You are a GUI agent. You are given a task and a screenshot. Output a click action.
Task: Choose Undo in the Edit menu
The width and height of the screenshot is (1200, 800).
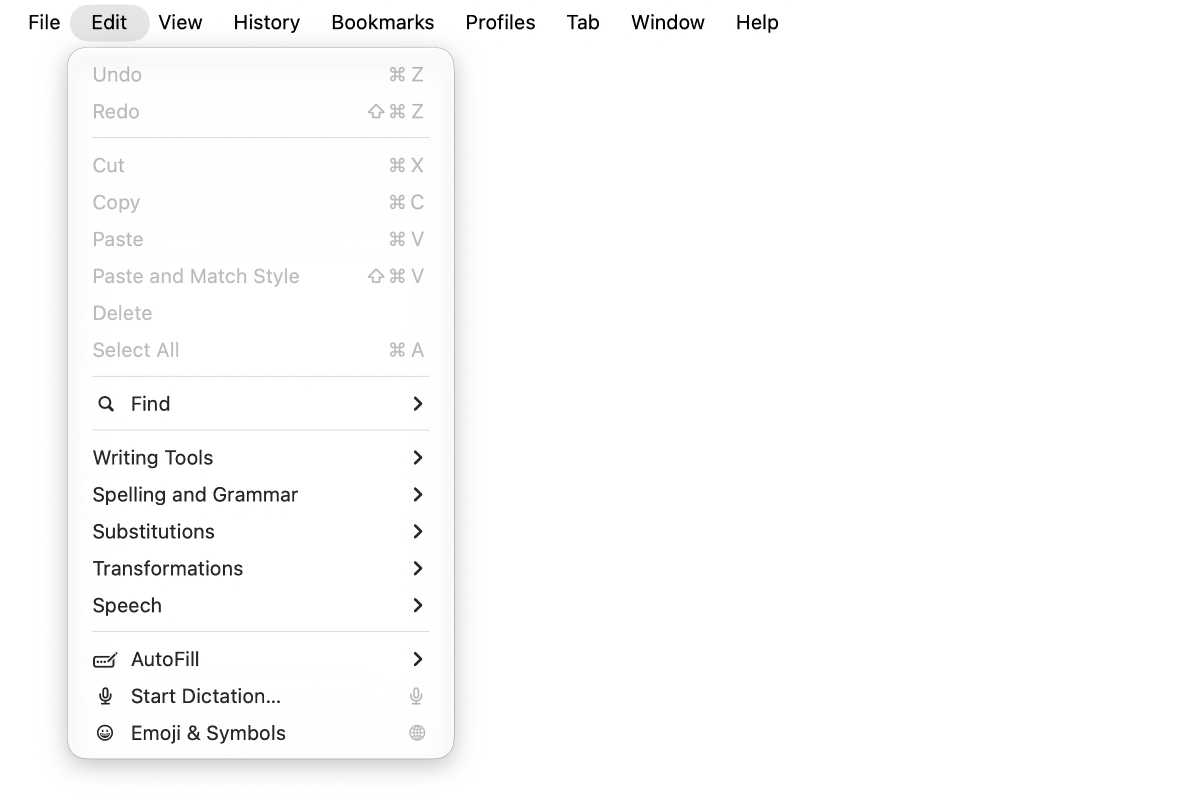(x=261, y=75)
